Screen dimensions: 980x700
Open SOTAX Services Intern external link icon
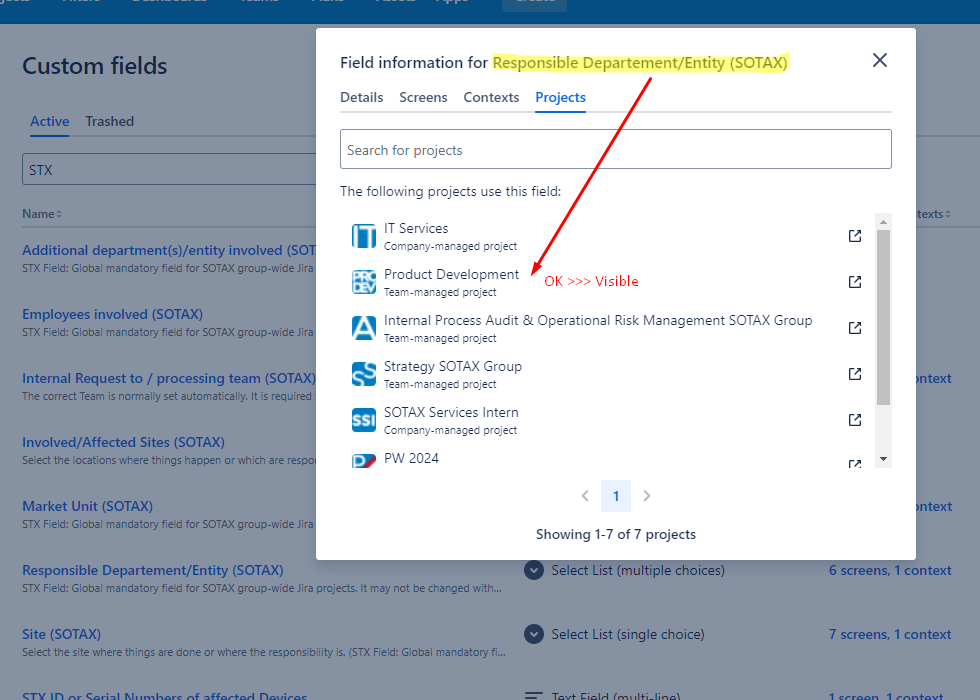coord(855,419)
